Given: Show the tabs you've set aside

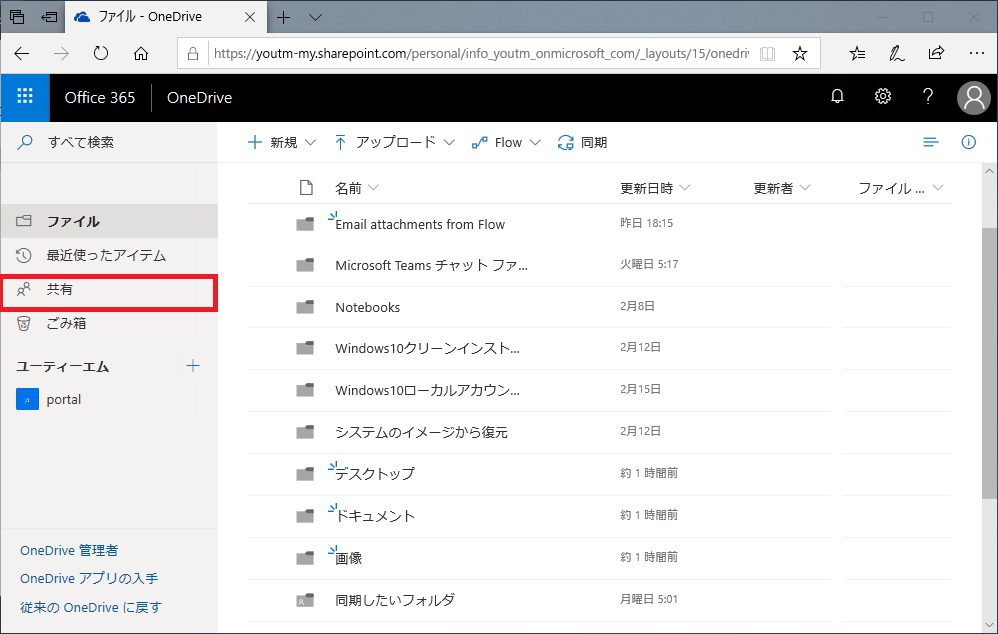Looking at the screenshot, I should click(17, 17).
